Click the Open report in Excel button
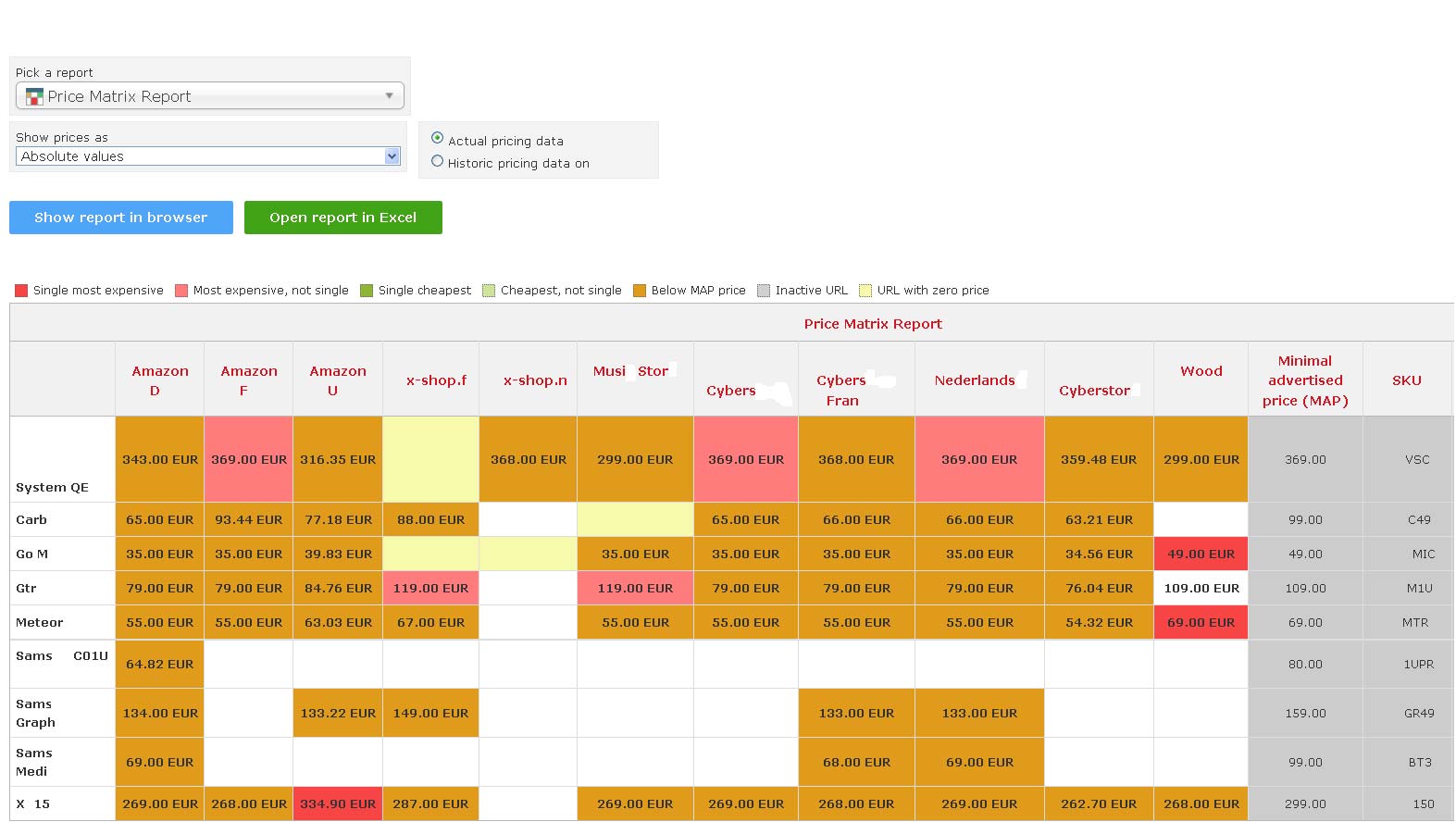Screen dimensions: 1456x822 [343, 218]
